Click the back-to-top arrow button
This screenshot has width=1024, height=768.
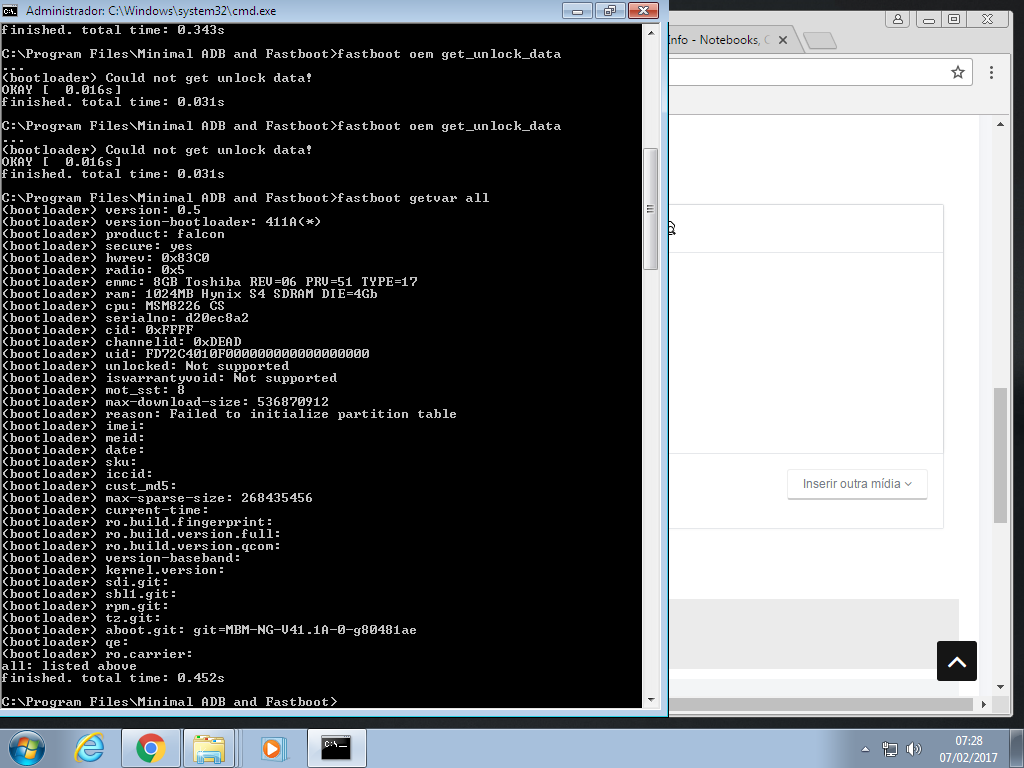[x=956, y=661]
